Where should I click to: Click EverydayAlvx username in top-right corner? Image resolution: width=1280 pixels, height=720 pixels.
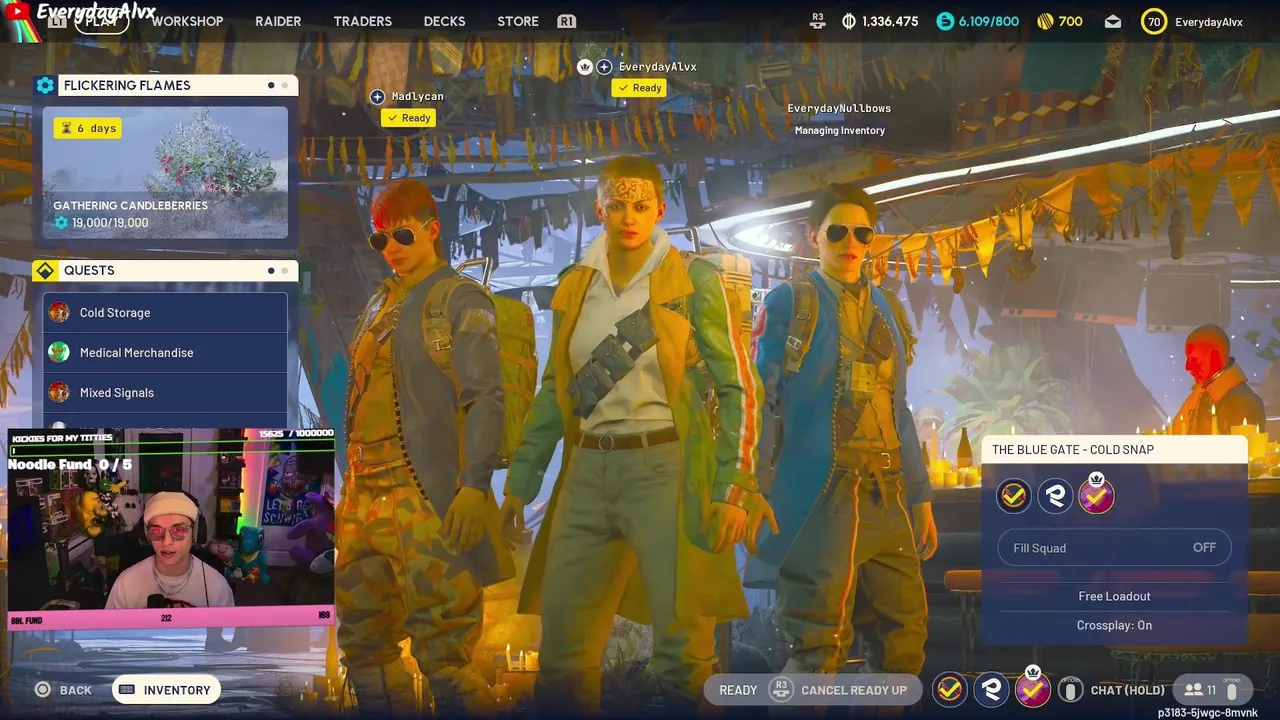[1209, 21]
